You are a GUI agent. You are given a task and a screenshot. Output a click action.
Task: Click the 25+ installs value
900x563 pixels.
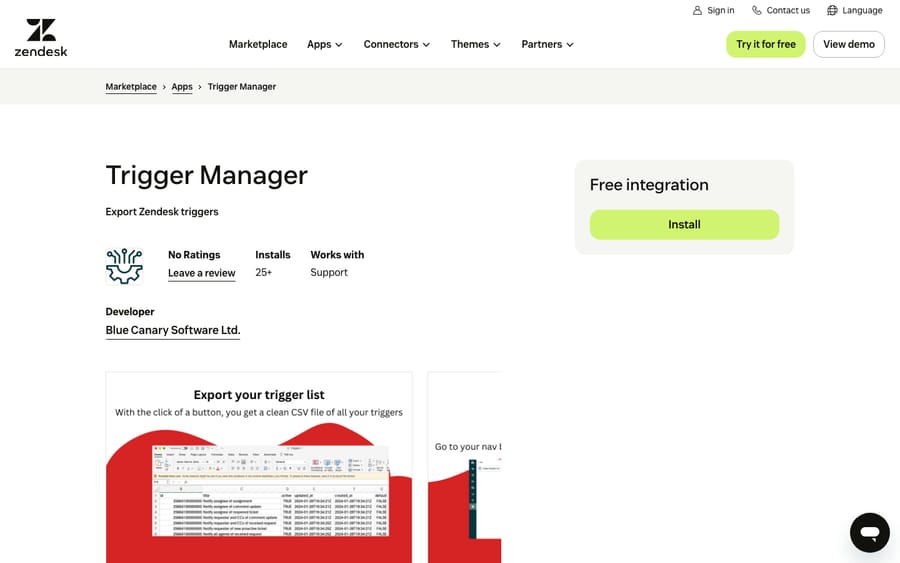[263, 272]
